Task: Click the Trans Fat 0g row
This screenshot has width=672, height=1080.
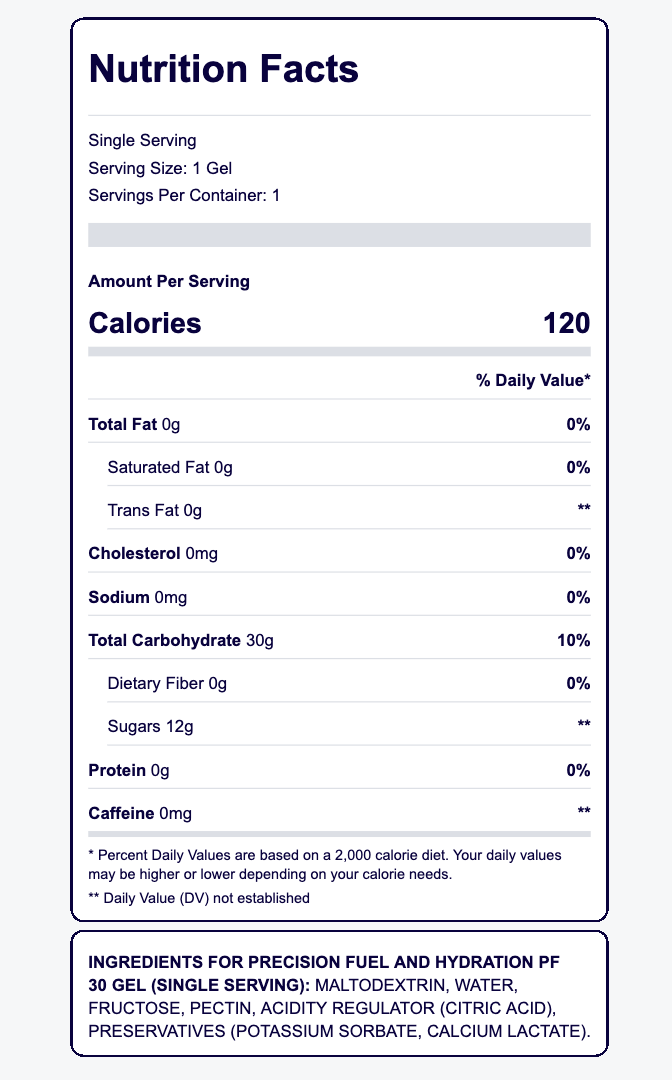Action: [x=154, y=511]
